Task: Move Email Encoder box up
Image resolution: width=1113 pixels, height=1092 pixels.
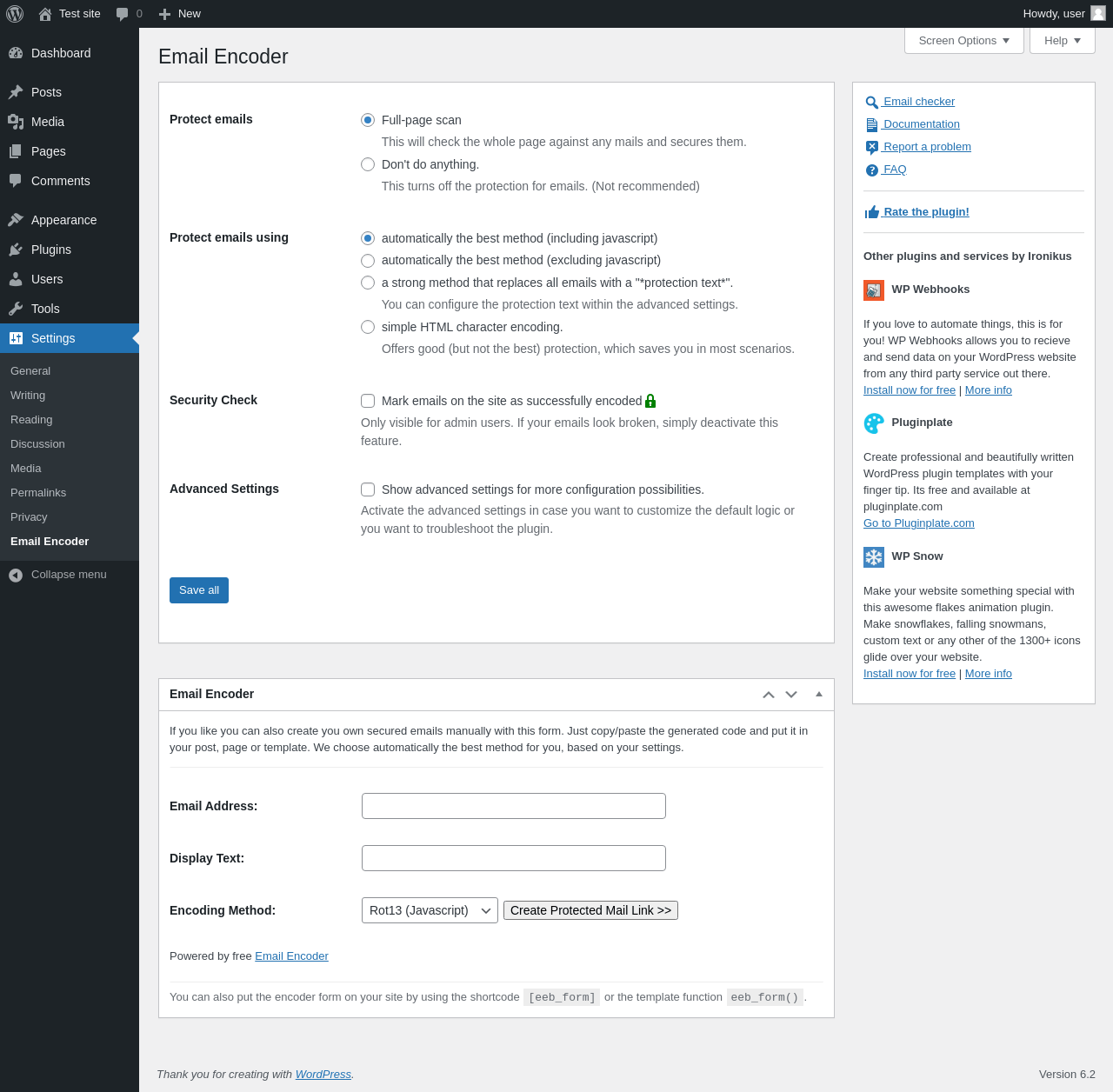Action: [x=769, y=695]
